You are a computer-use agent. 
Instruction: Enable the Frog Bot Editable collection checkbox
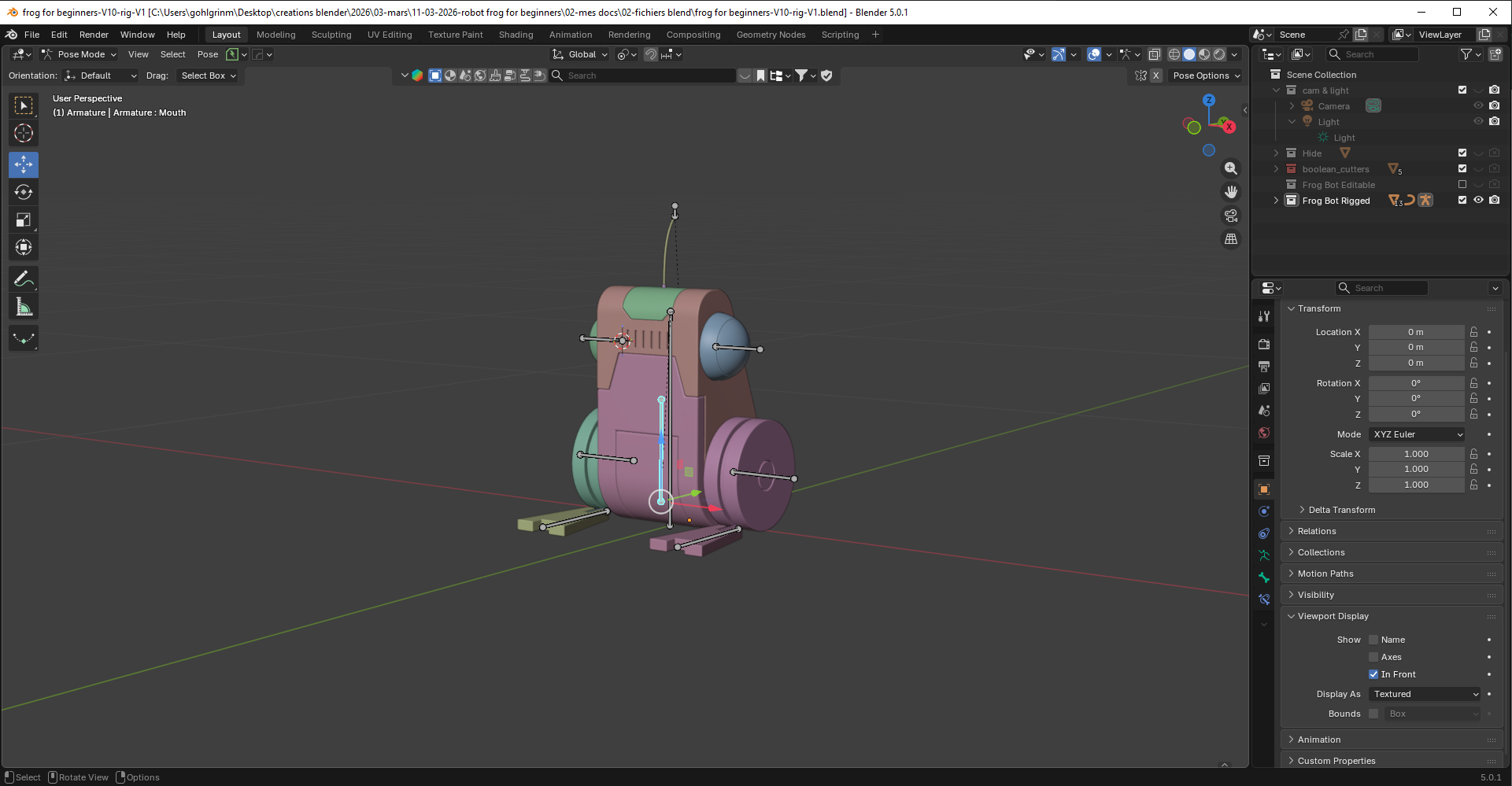point(1462,185)
